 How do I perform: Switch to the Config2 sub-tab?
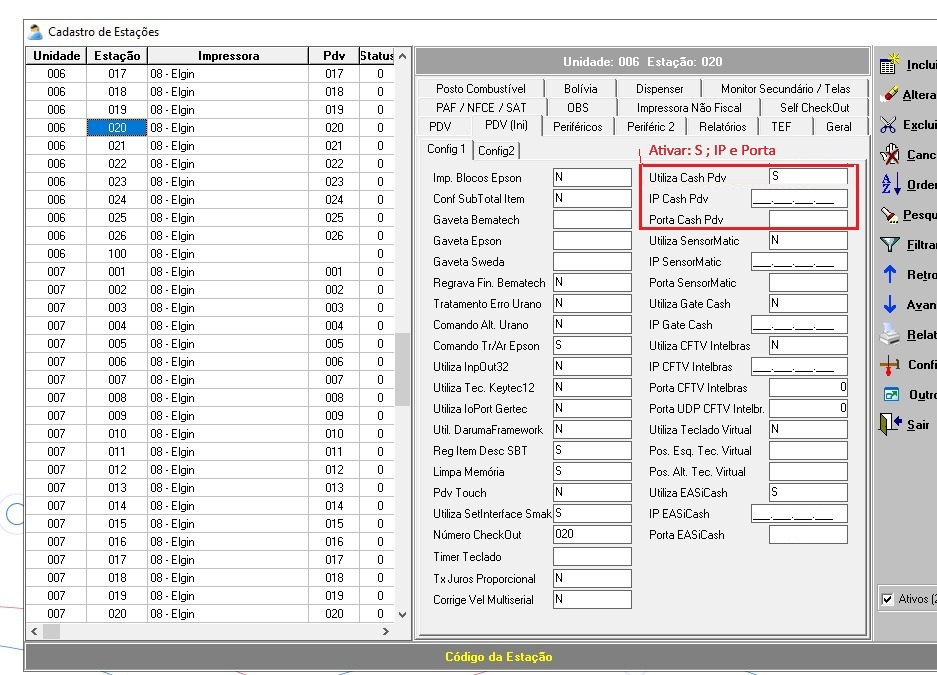coord(496,150)
